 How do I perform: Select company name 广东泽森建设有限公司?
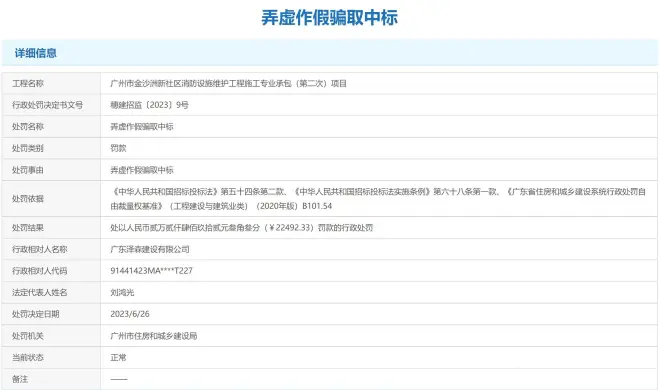click(x=150, y=249)
